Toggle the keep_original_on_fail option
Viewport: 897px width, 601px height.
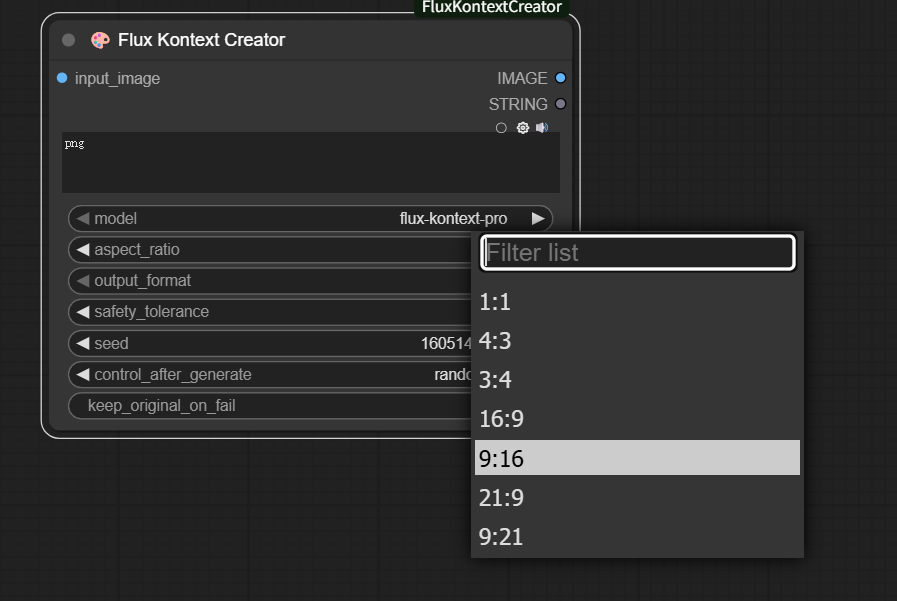pyautogui.click(x=270, y=406)
